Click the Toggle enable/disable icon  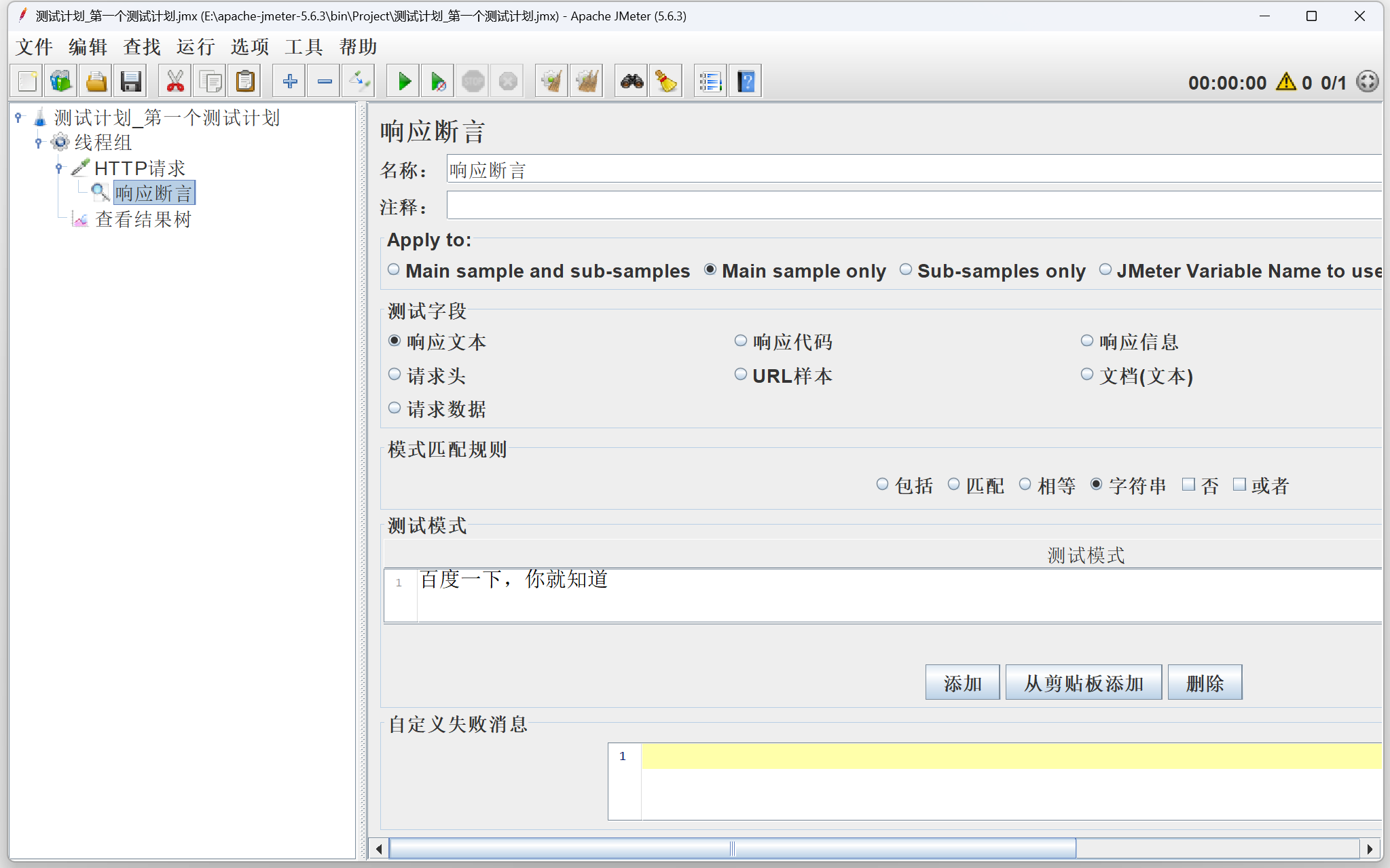click(x=359, y=81)
